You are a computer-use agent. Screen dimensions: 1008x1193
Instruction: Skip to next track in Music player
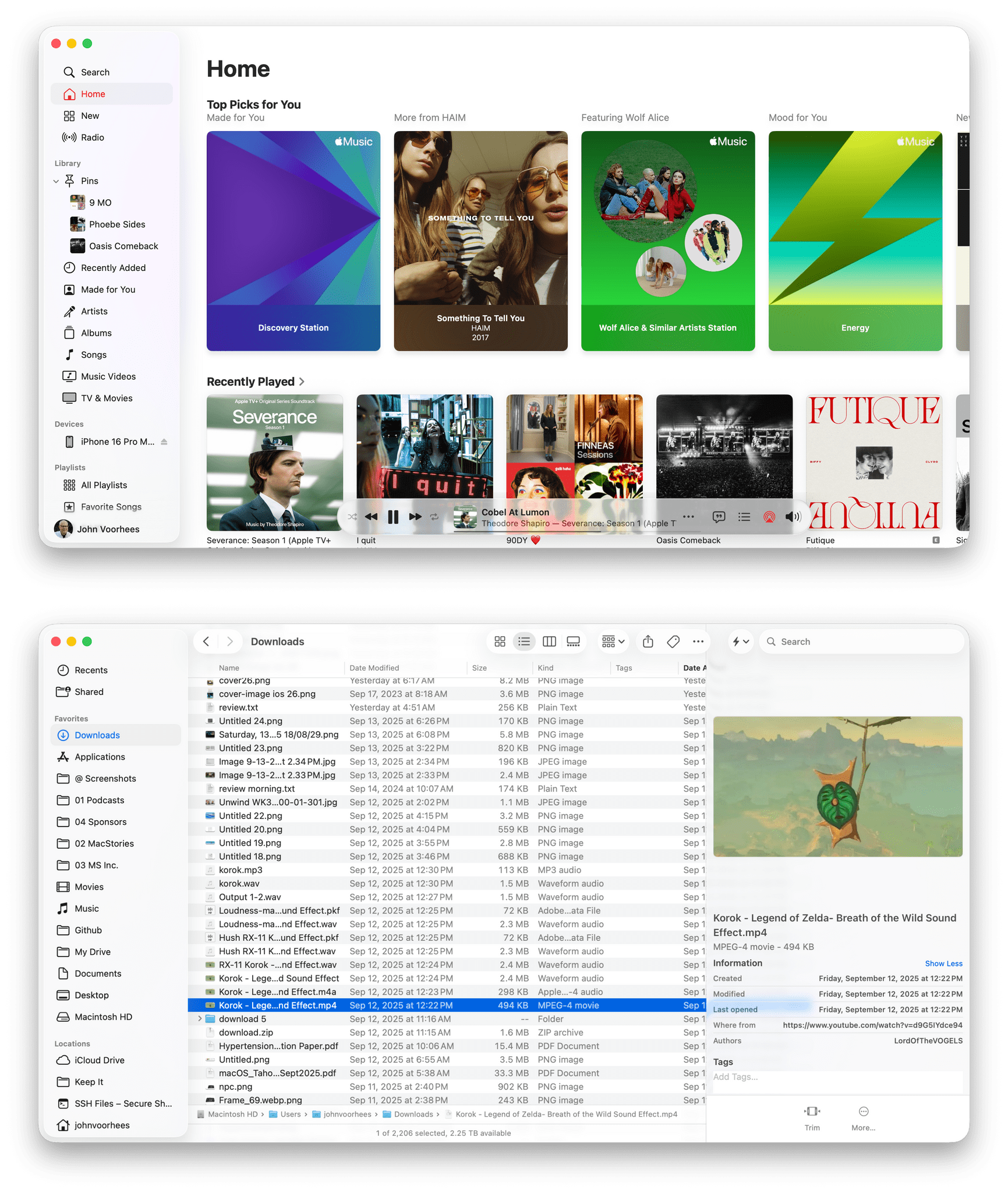click(415, 517)
